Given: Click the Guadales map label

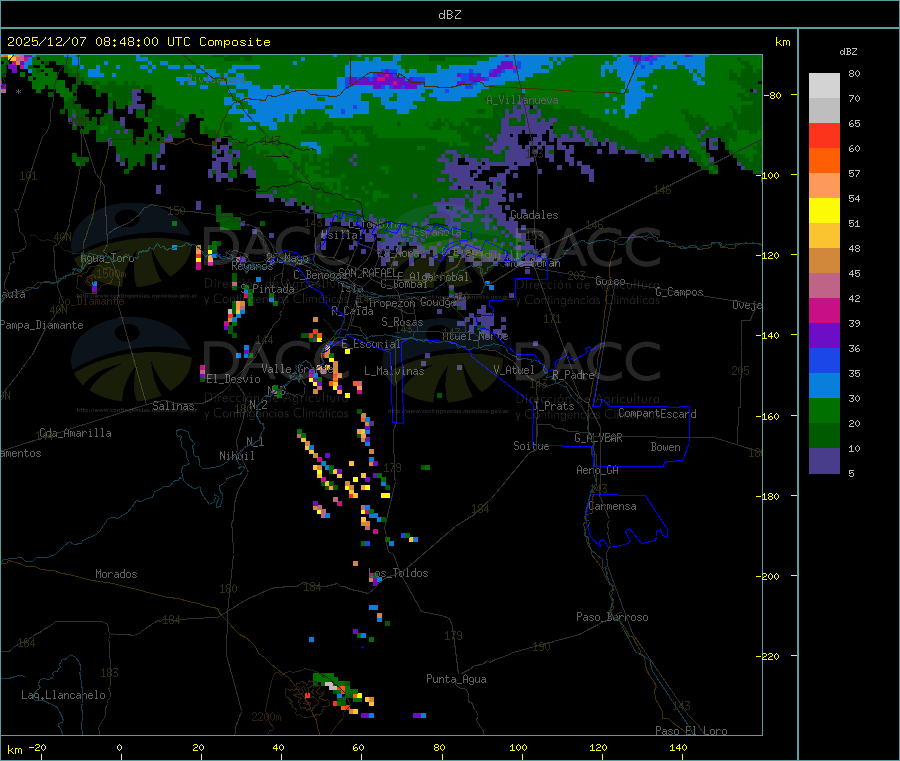Looking at the screenshot, I should pos(534,215).
